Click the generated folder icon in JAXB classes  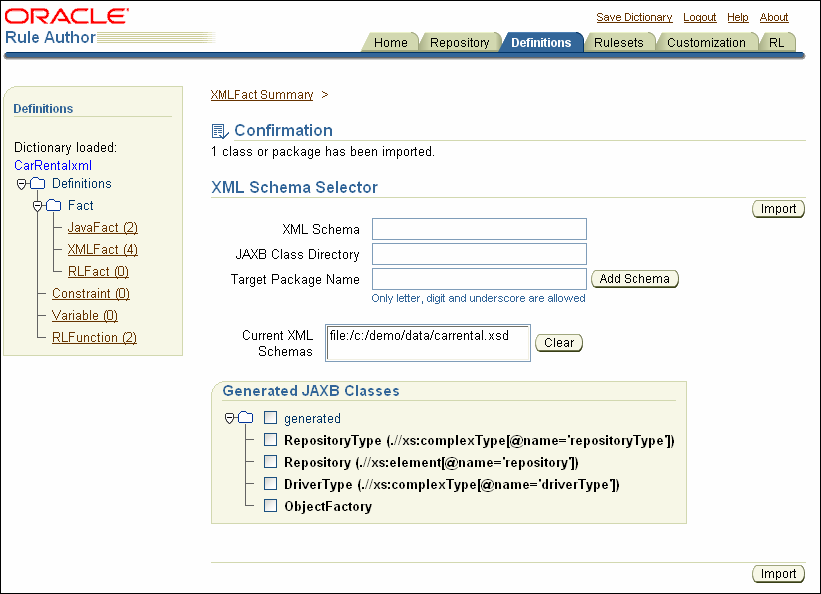(x=248, y=418)
